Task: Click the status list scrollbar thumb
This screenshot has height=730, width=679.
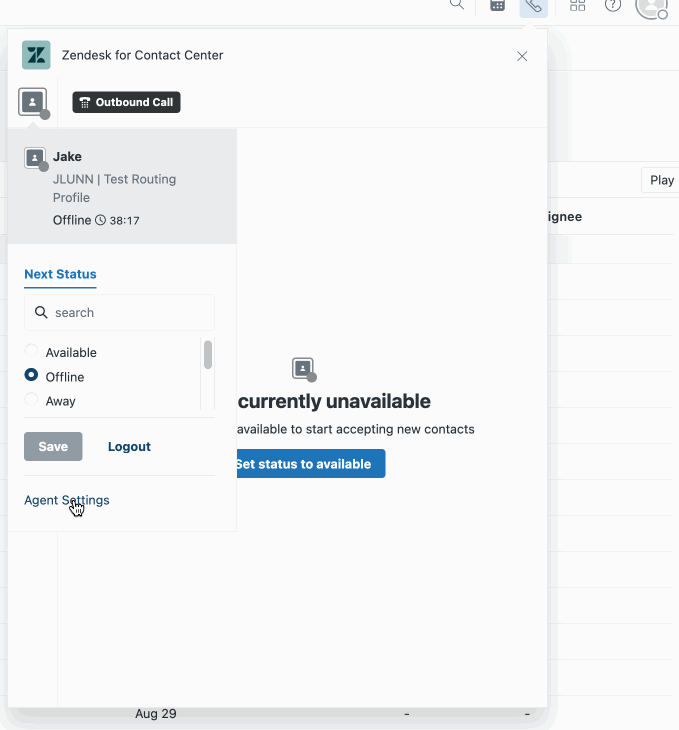Action: pos(208,355)
